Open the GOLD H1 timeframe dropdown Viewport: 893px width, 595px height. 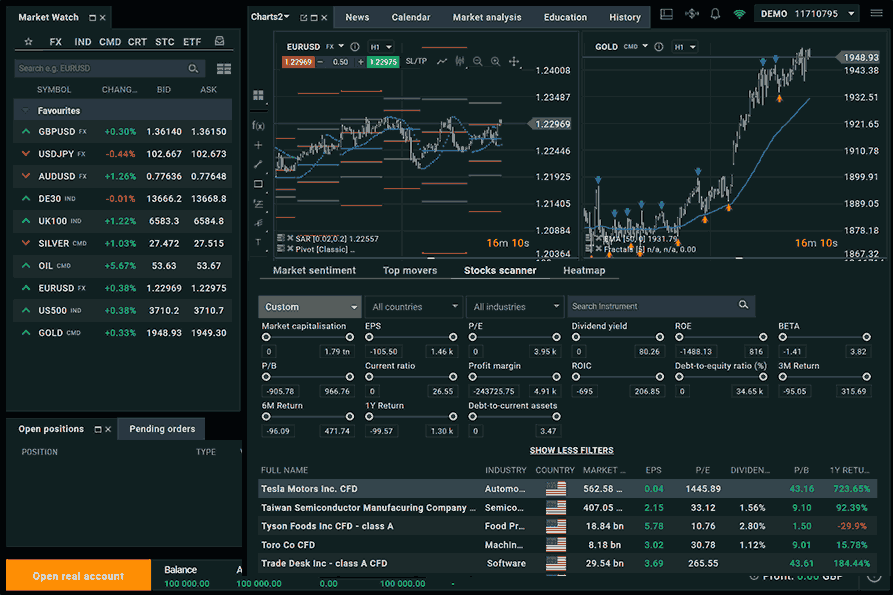[685, 47]
